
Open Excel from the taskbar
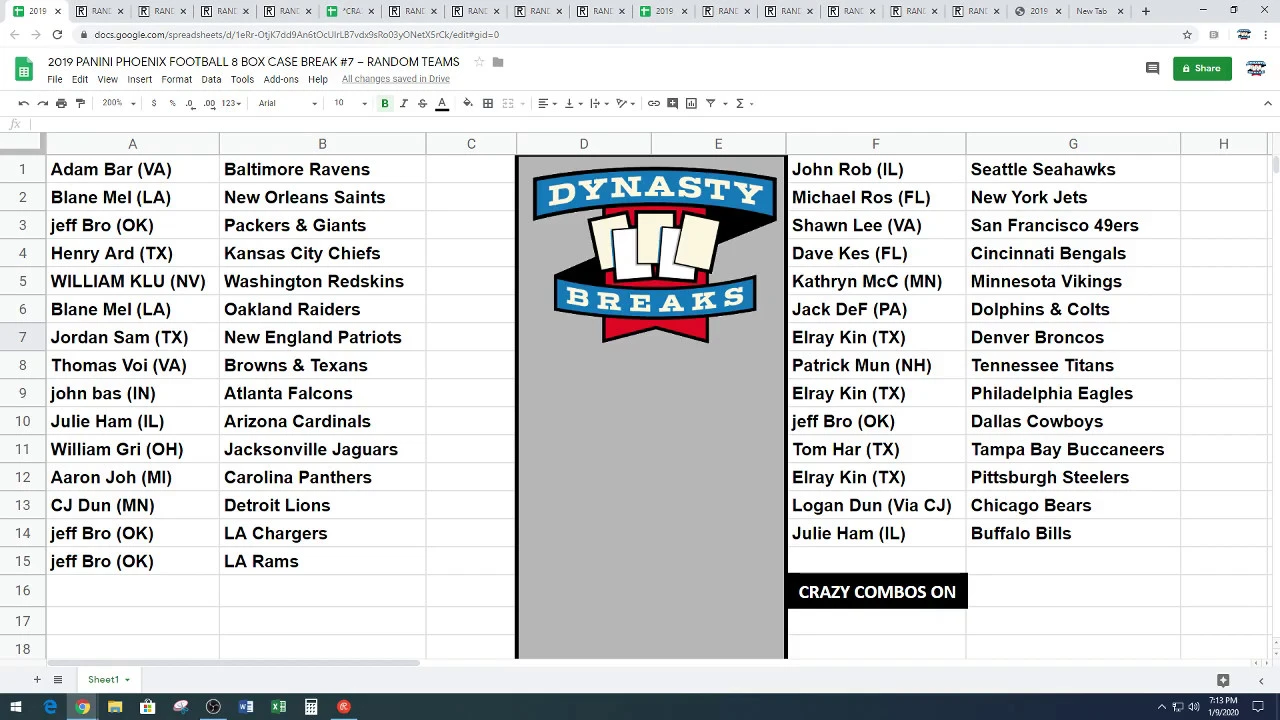(x=278, y=707)
